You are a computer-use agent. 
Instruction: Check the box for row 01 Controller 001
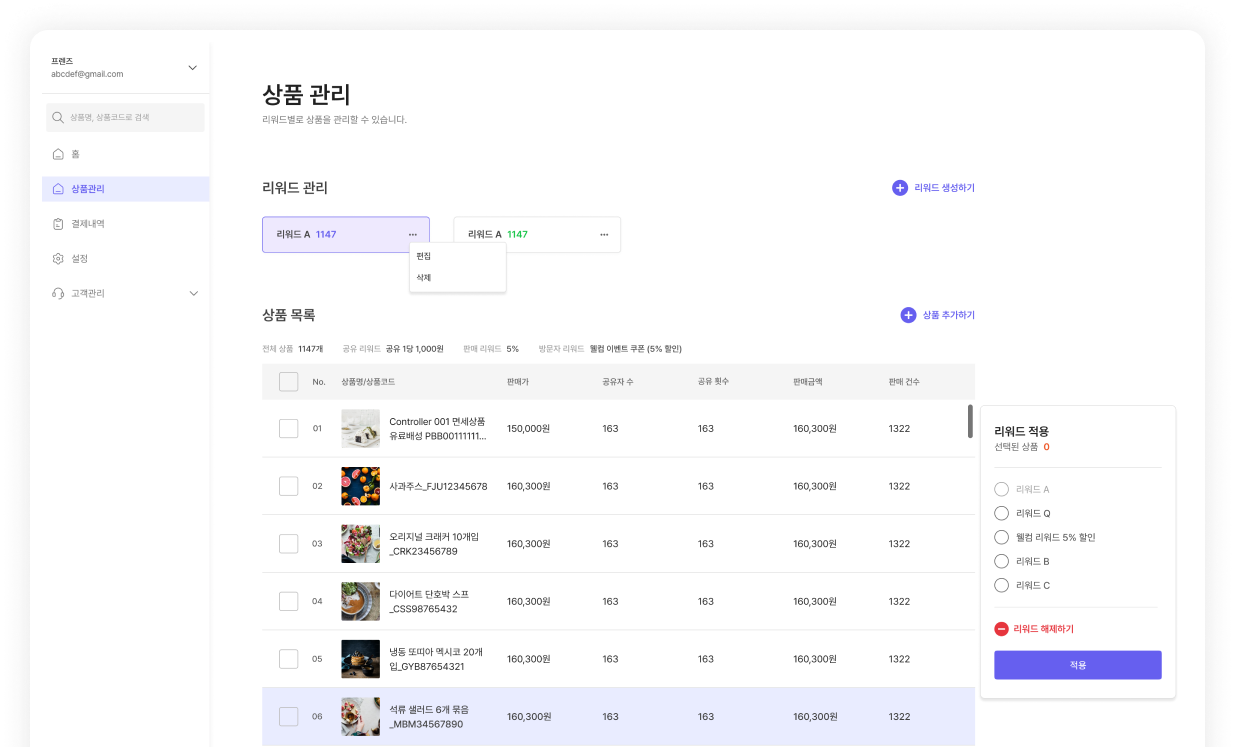click(289, 429)
